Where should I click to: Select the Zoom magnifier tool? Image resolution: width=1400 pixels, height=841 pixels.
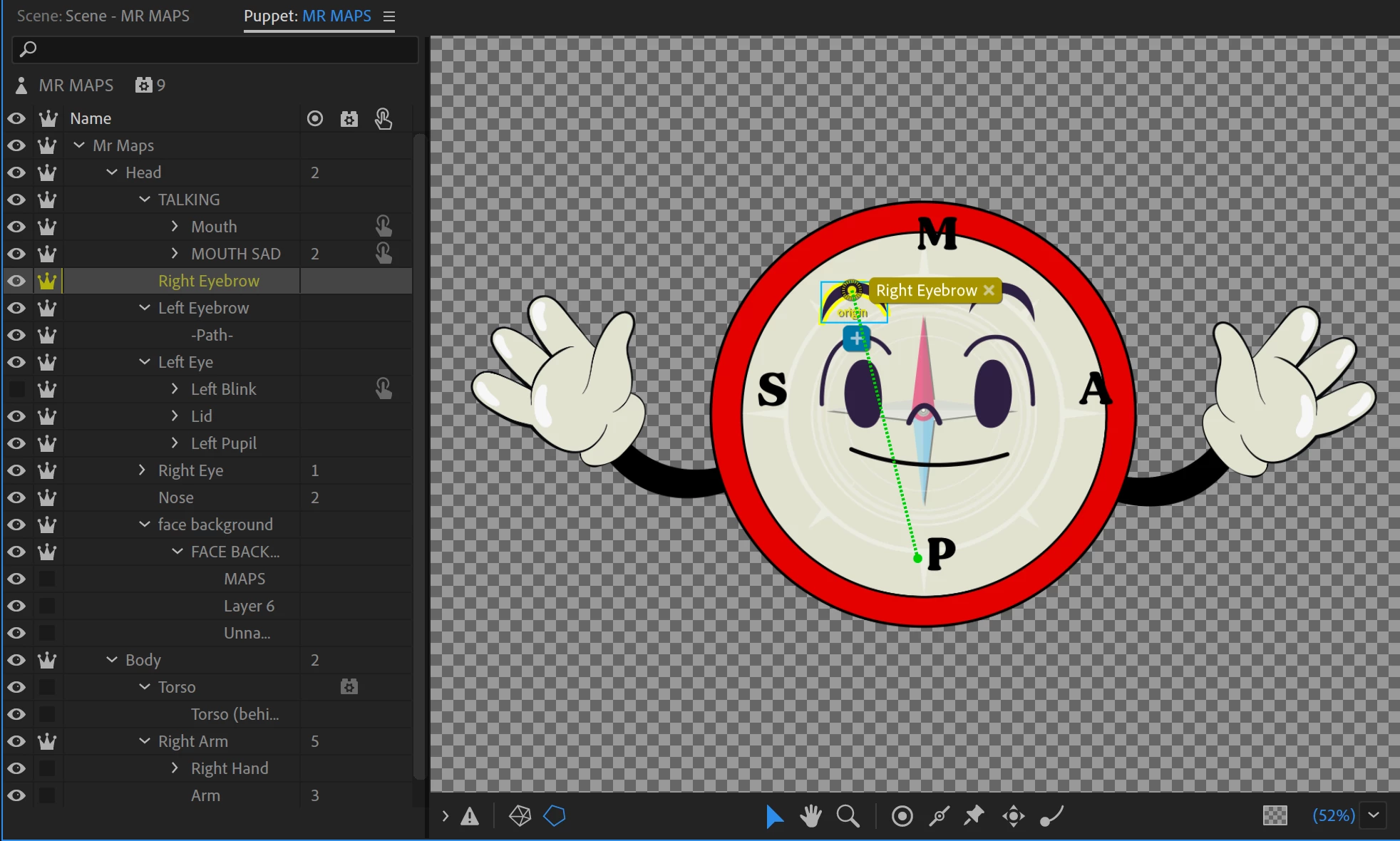(848, 816)
